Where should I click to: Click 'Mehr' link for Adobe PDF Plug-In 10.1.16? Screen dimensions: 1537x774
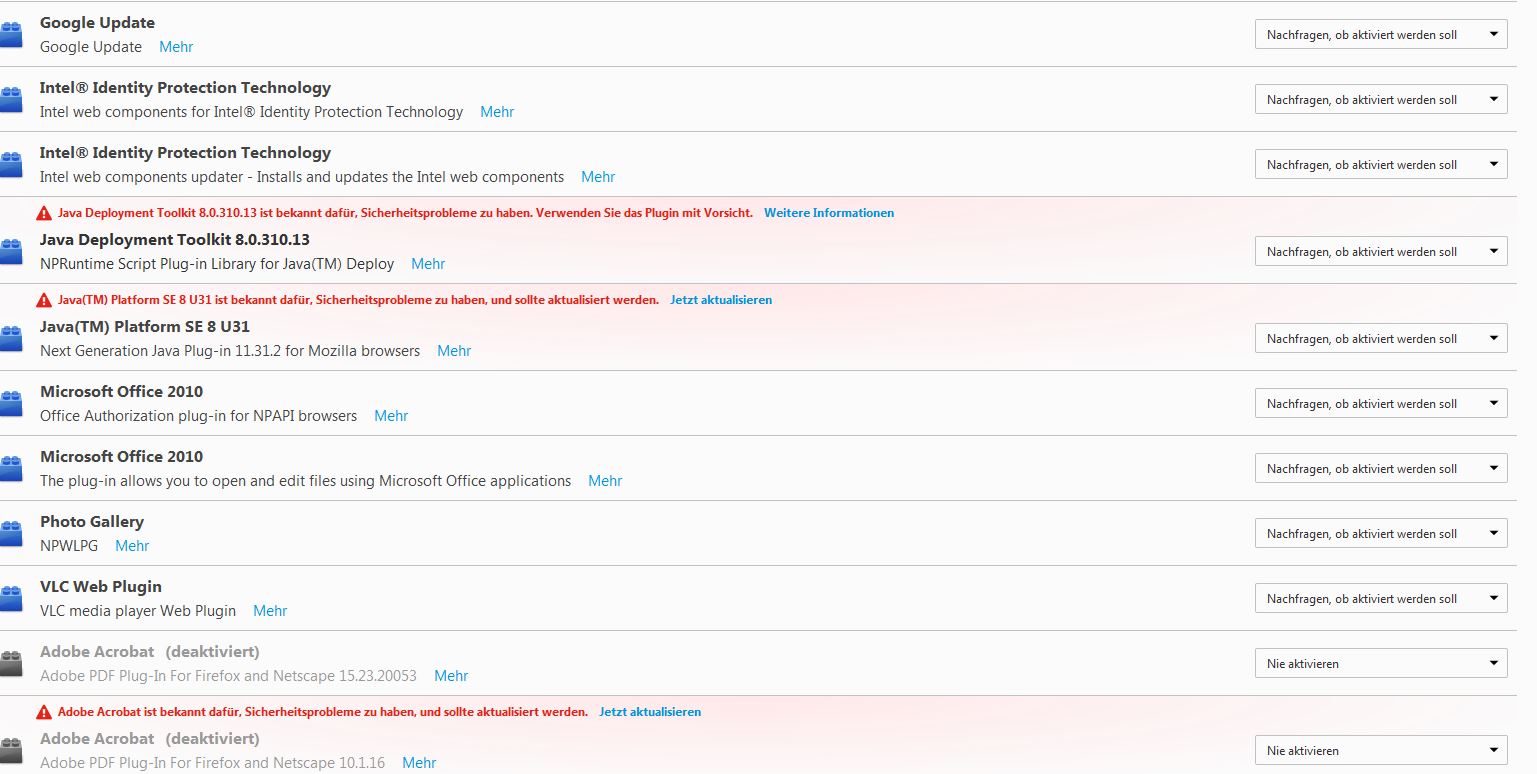[419, 763]
